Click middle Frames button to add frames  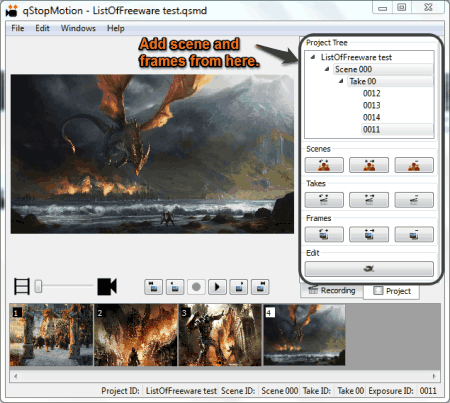point(369,234)
